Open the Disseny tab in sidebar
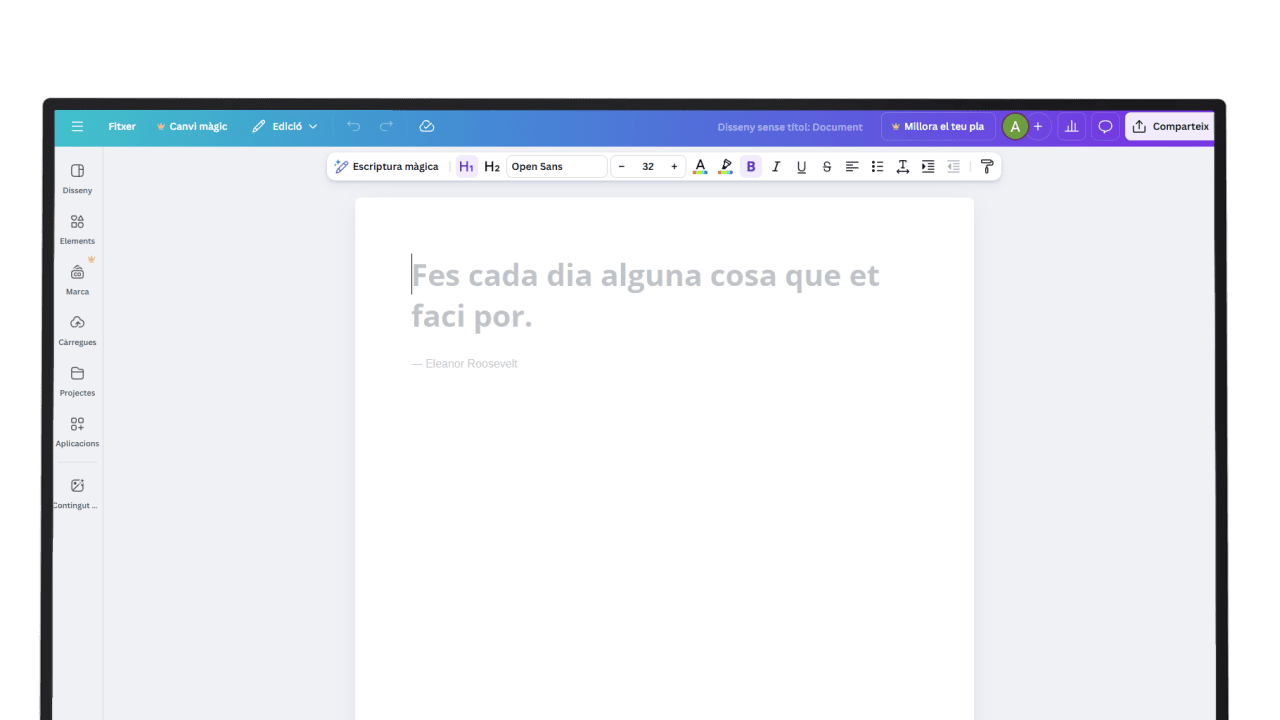This screenshot has width=1280, height=720. click(x=77, y=177)
